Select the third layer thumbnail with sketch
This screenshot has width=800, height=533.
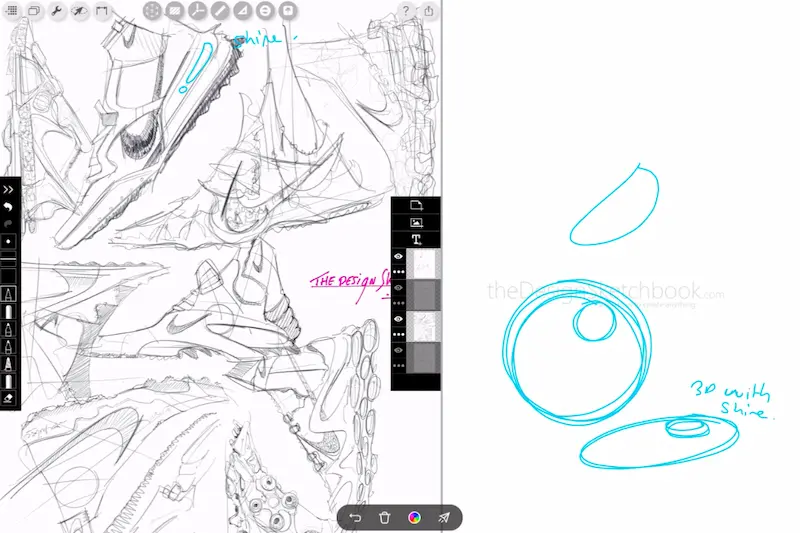tap(423, 326)
